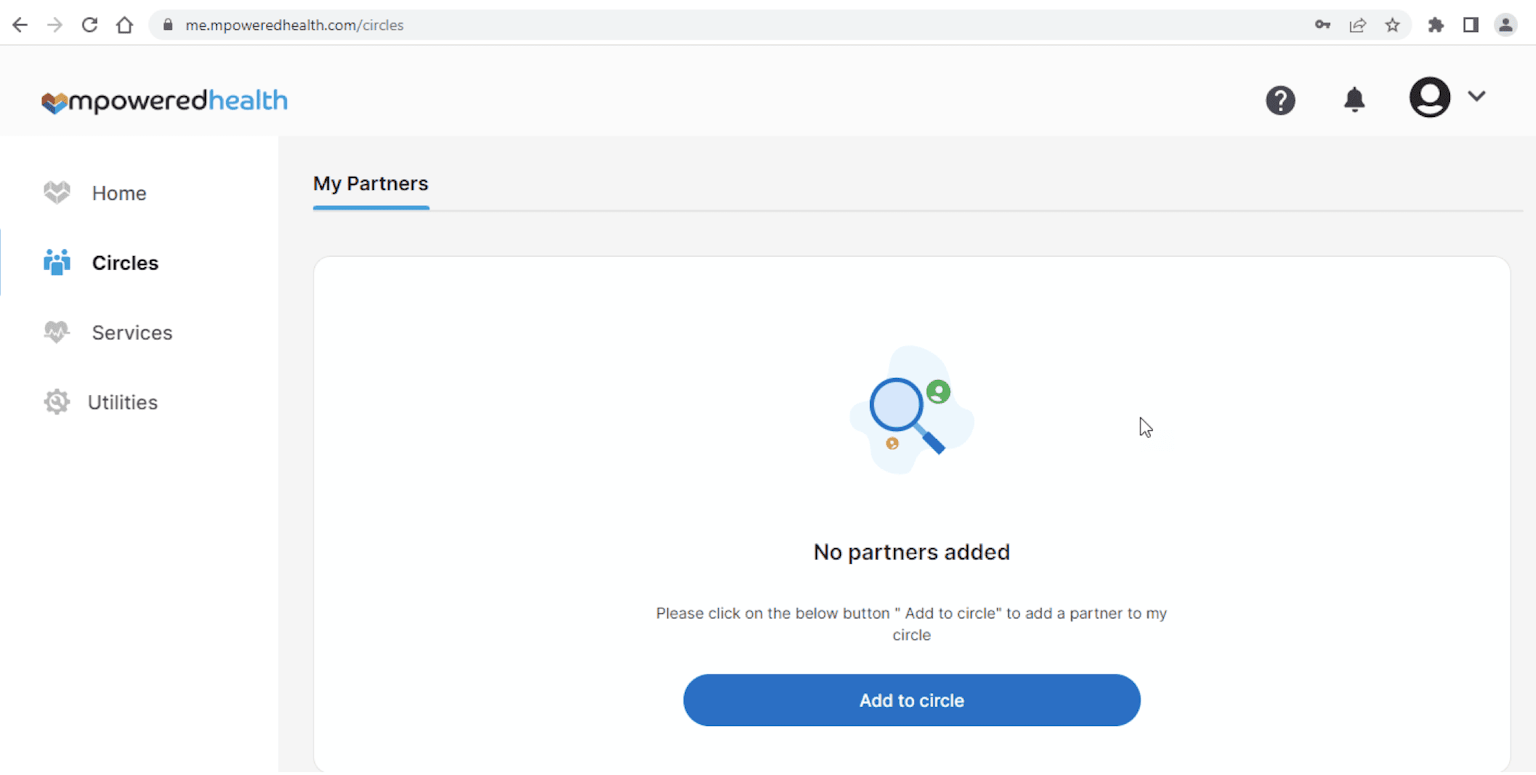Screen dimensions: 1536x775
Task: Open the profile avatar icon
Action: tap(1429, 96)
